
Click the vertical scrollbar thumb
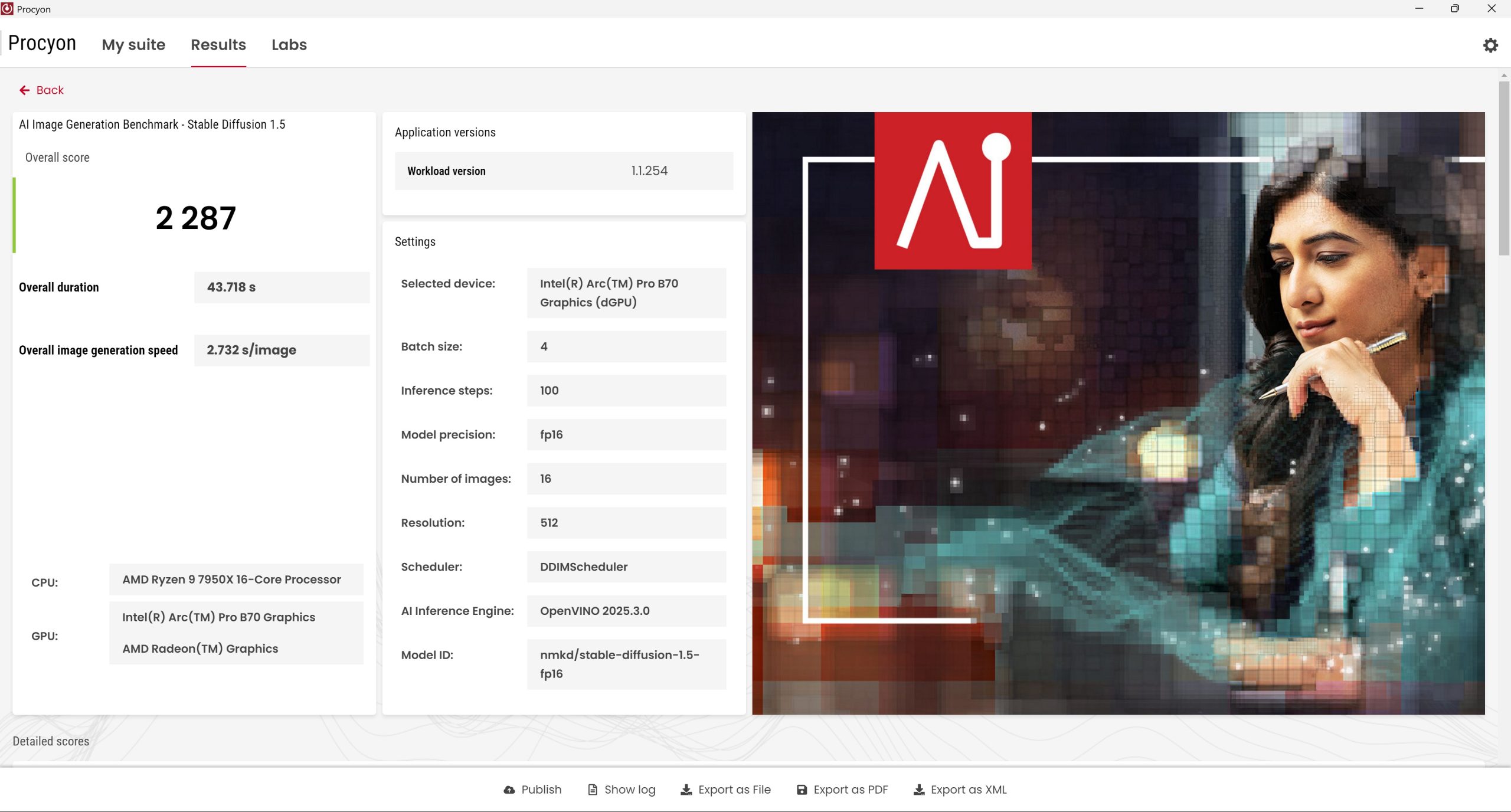point(1503,168)
